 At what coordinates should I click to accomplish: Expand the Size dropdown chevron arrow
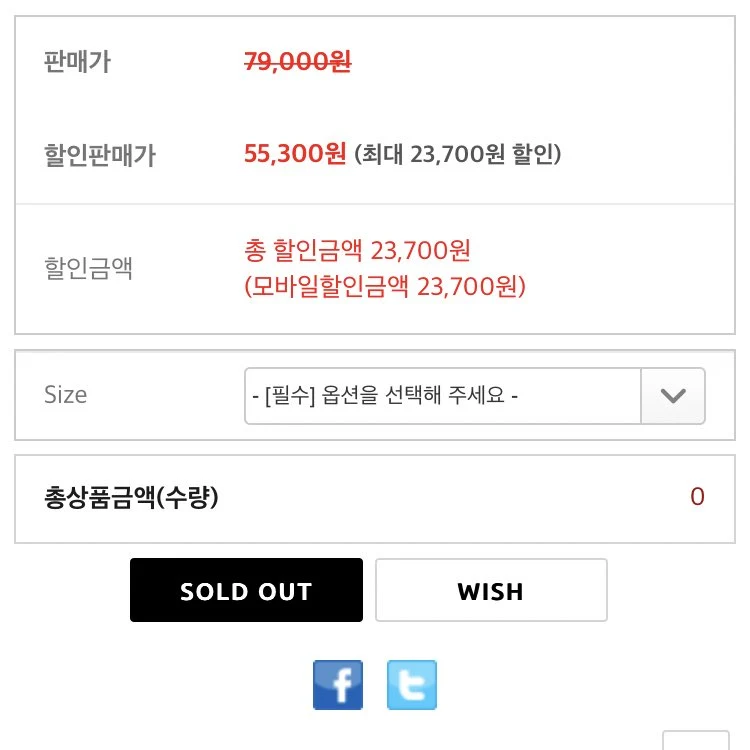point(673,396)
